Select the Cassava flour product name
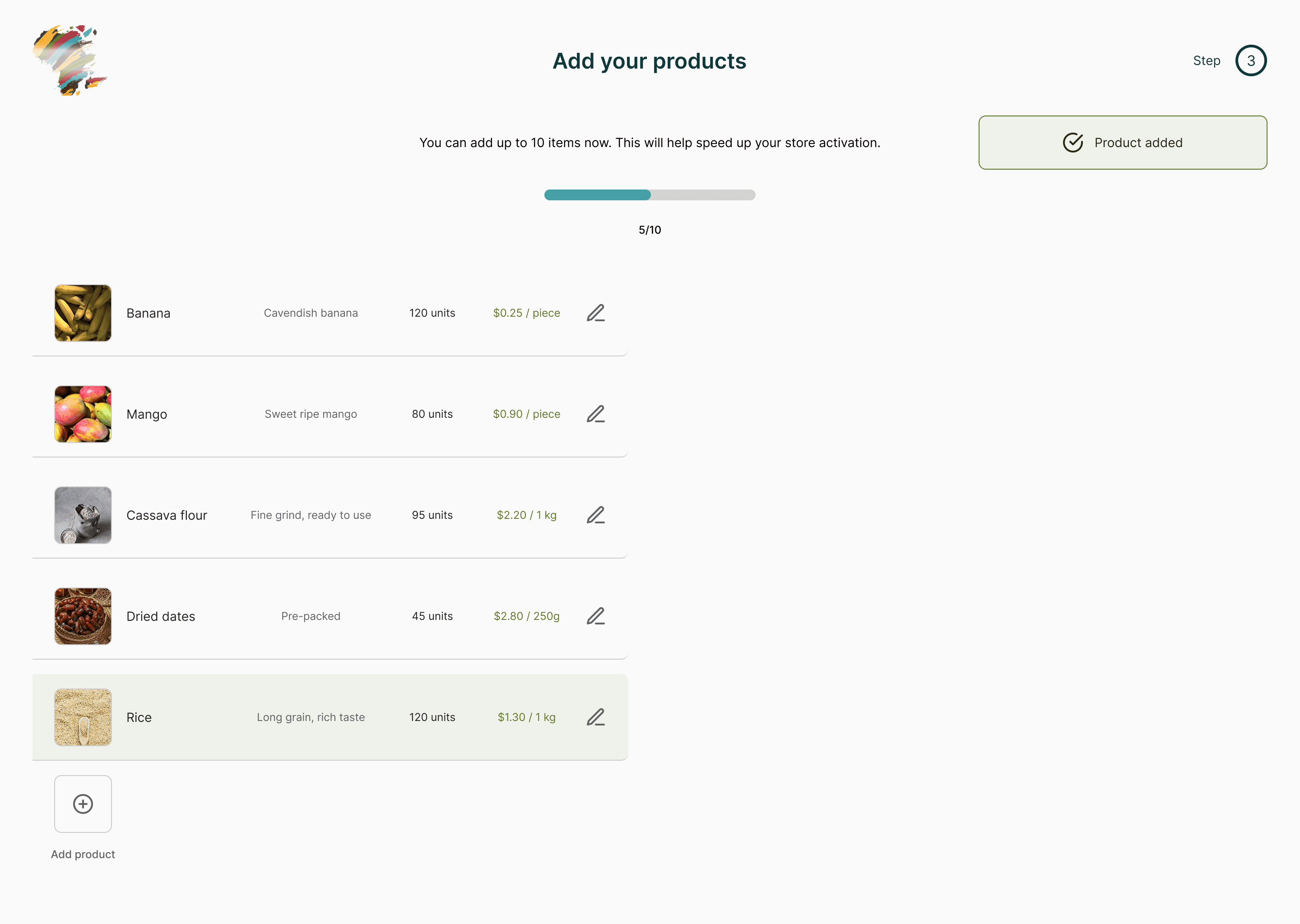This screenshot has height=924, width=1300. point(167,516)
